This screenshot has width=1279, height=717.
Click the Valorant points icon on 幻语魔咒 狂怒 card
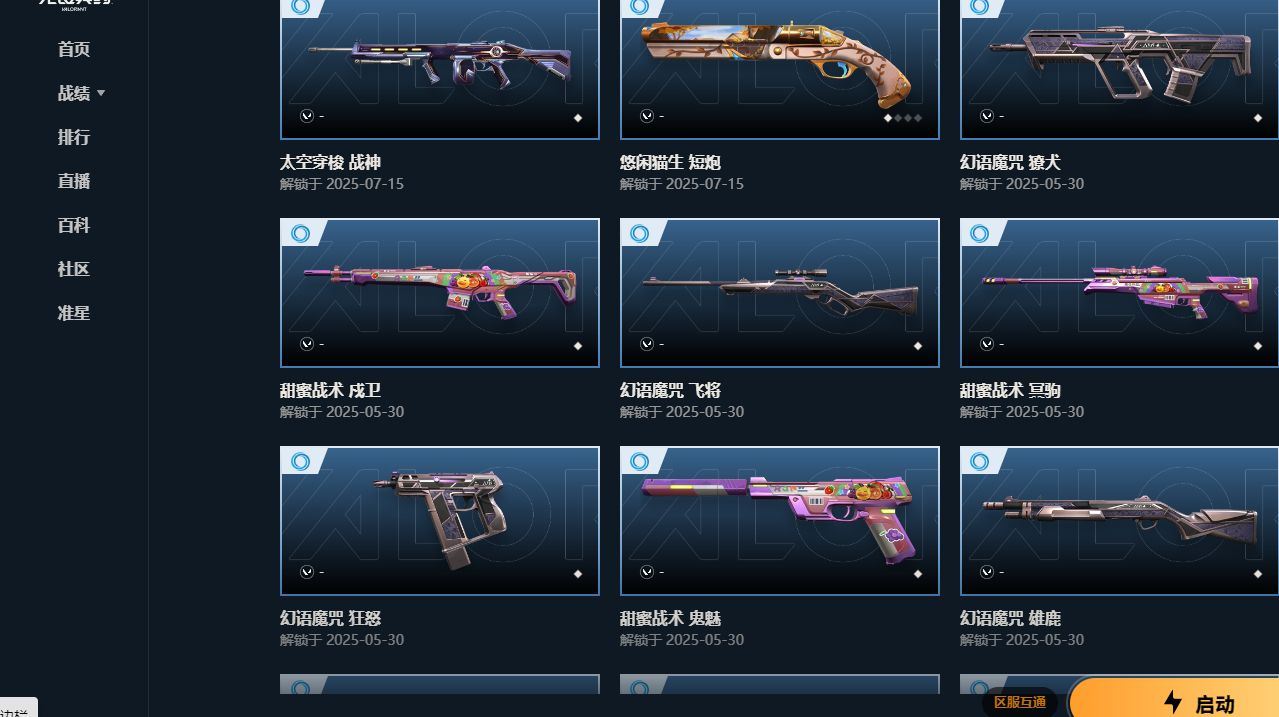307,572
